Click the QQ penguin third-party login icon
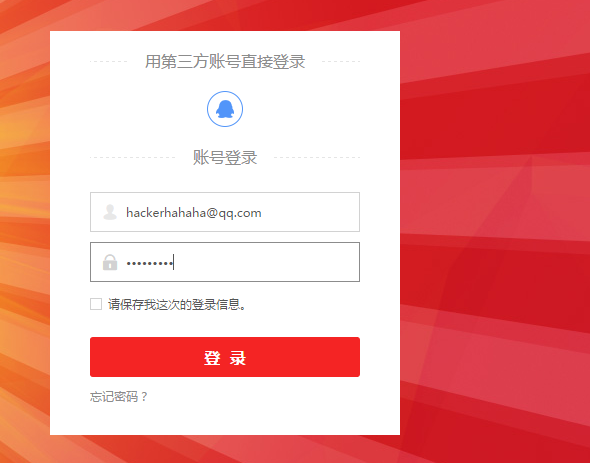 point(225,109)
